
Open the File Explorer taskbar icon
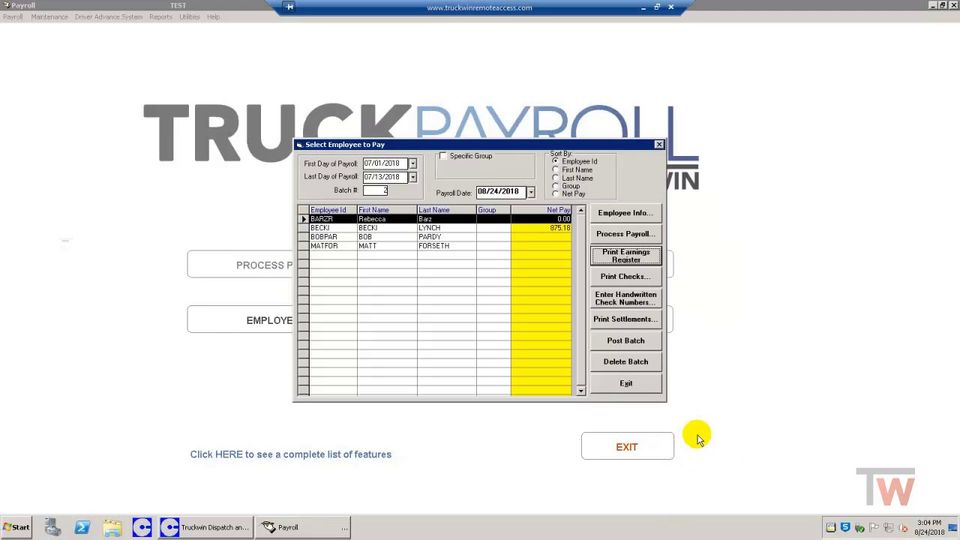(x=113, y=527)
